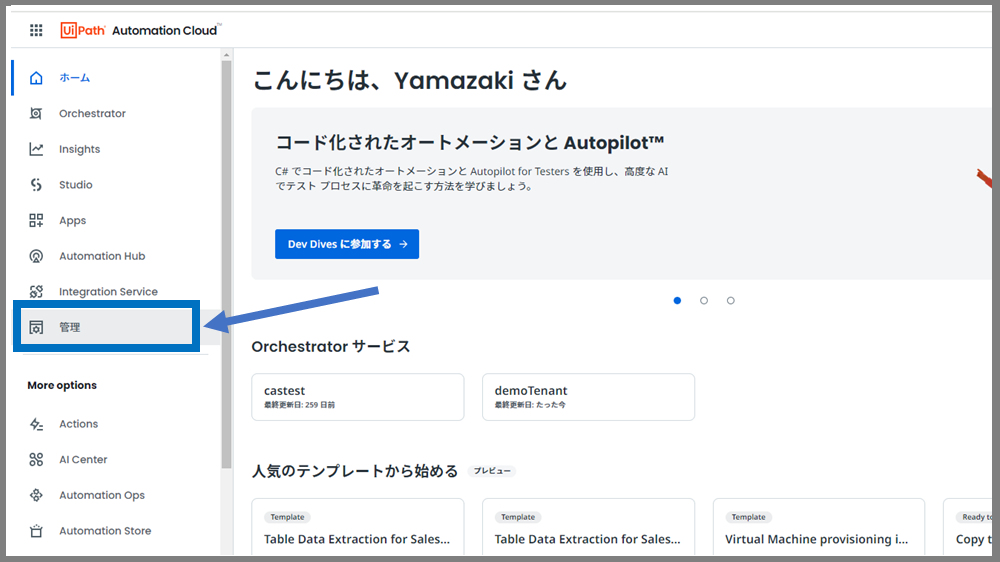Click the Orchestrator サービス heading
1000x562 pixels.
[x=330, y=346]
